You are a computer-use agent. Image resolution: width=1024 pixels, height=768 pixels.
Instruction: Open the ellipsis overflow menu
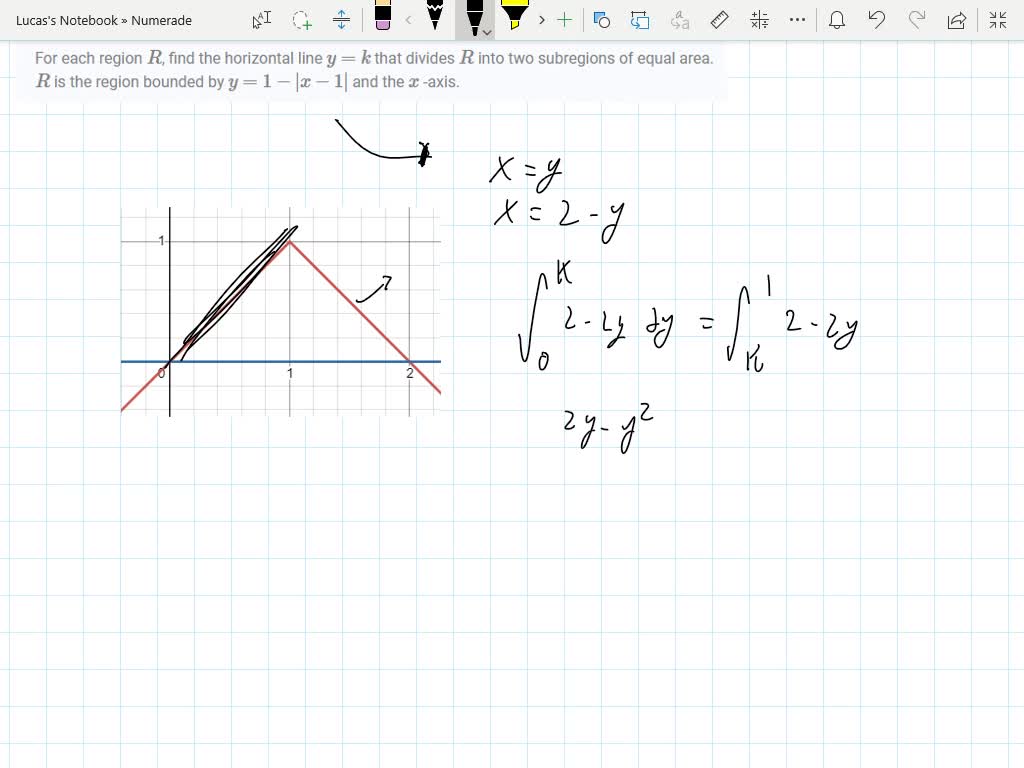pos(797,20)
